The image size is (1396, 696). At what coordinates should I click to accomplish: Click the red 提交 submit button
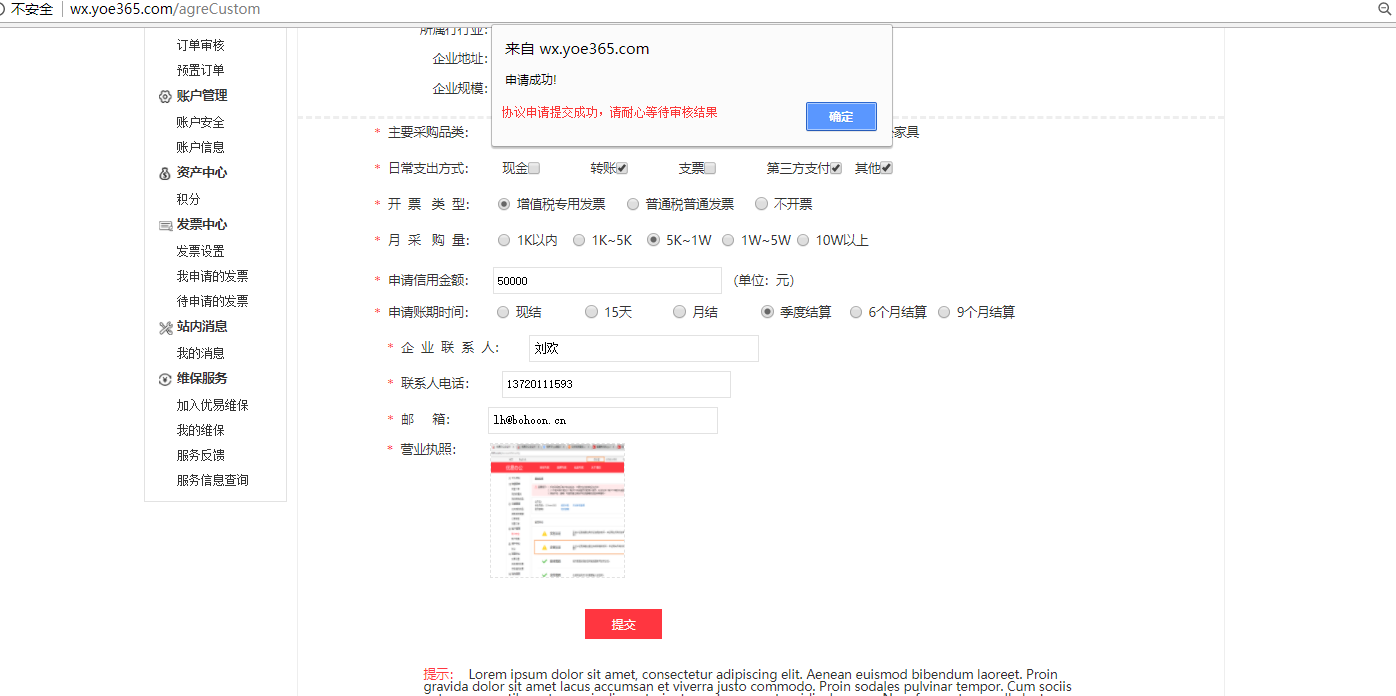(x=623, y=624)
